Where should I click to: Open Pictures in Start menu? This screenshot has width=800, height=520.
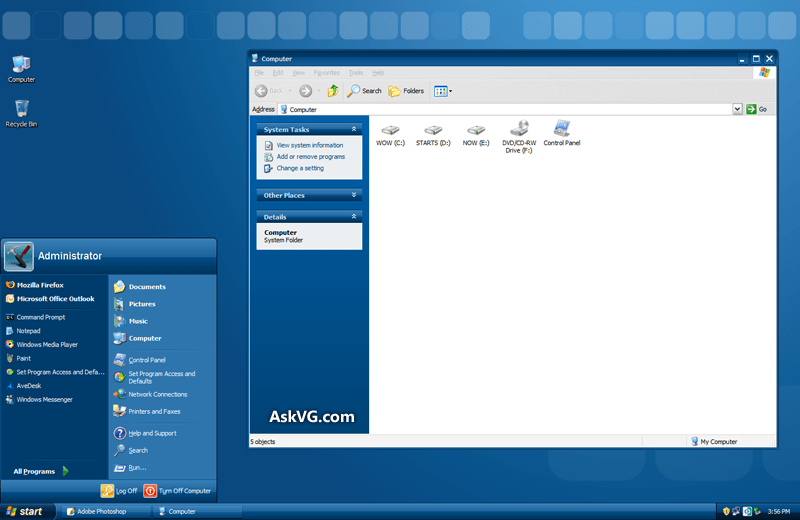pyautogui.click(x=135, y=304)
